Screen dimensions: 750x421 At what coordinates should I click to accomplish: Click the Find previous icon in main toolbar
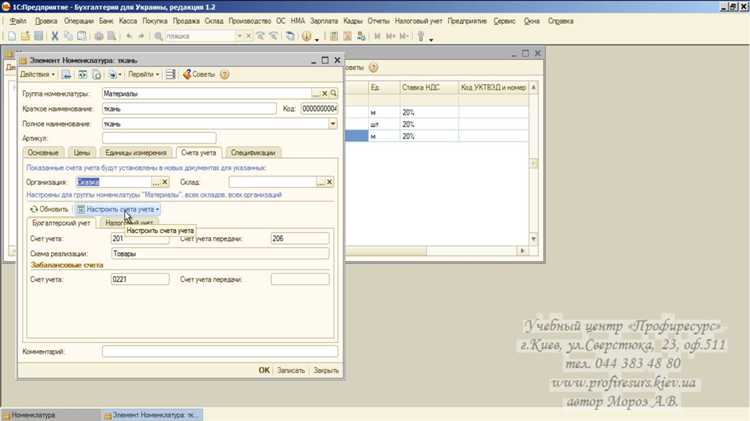pos(274,36)
